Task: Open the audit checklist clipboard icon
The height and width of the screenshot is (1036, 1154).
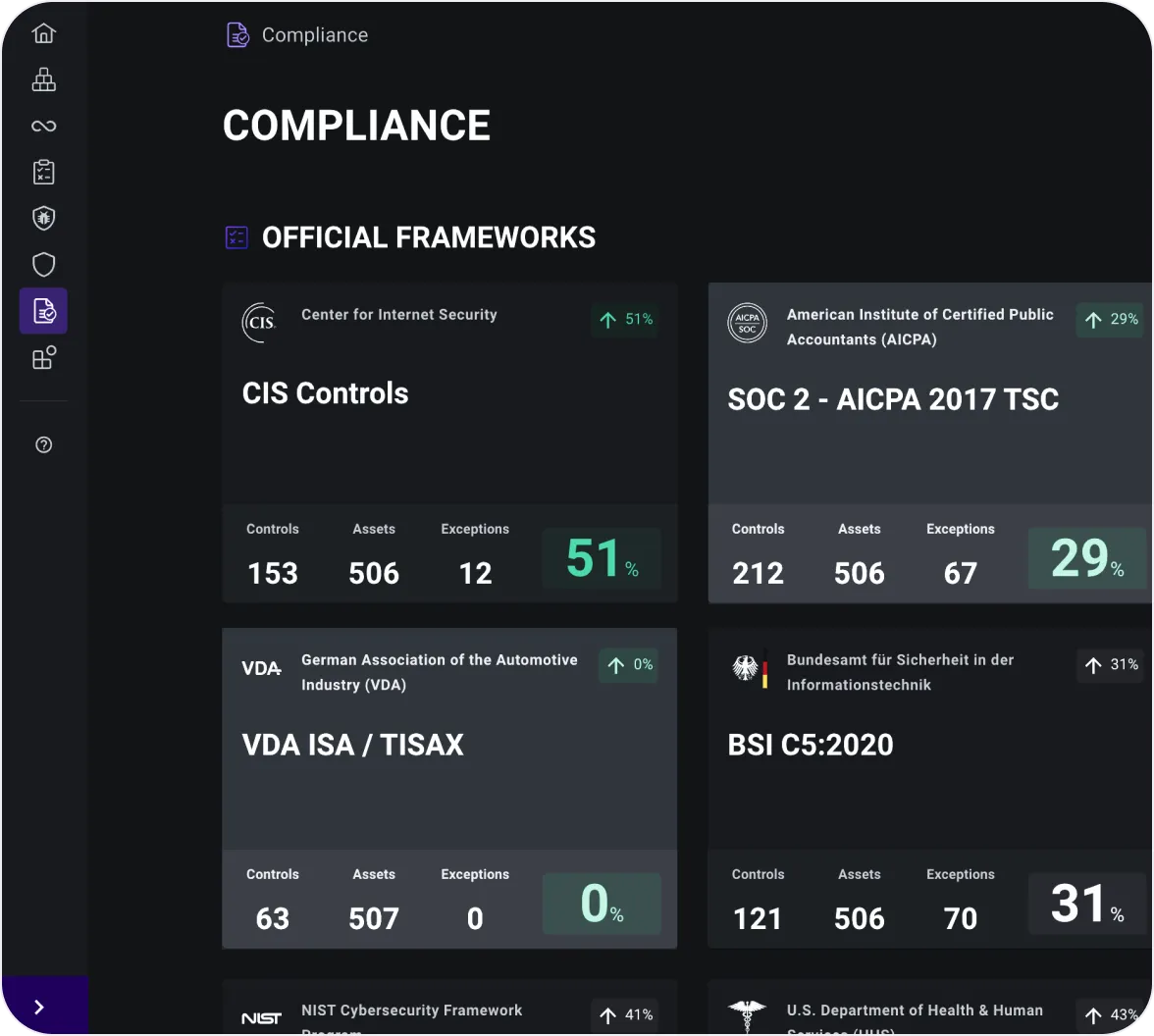Action: (x=43, y=171)
